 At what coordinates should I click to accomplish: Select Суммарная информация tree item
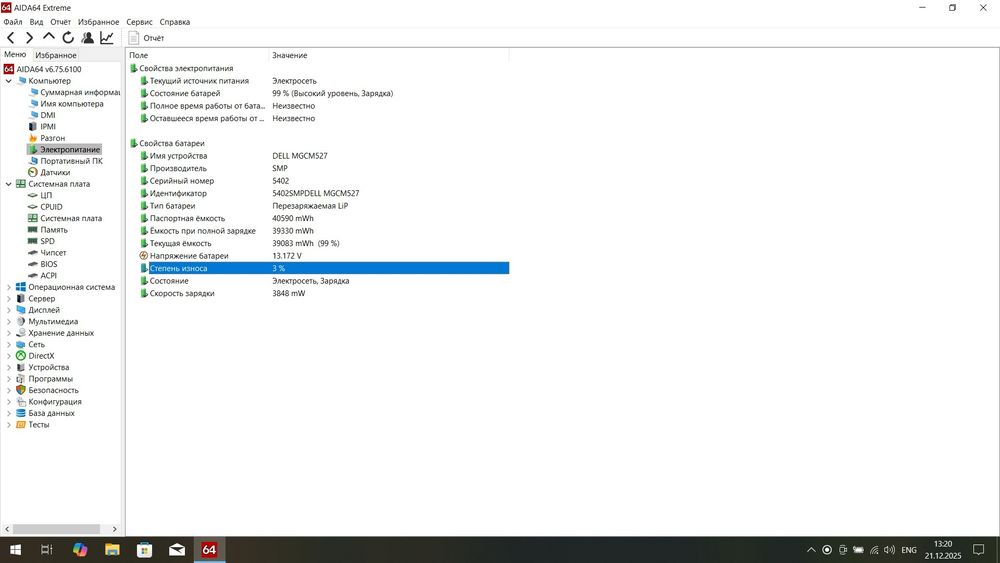click(x=80, y=92)
